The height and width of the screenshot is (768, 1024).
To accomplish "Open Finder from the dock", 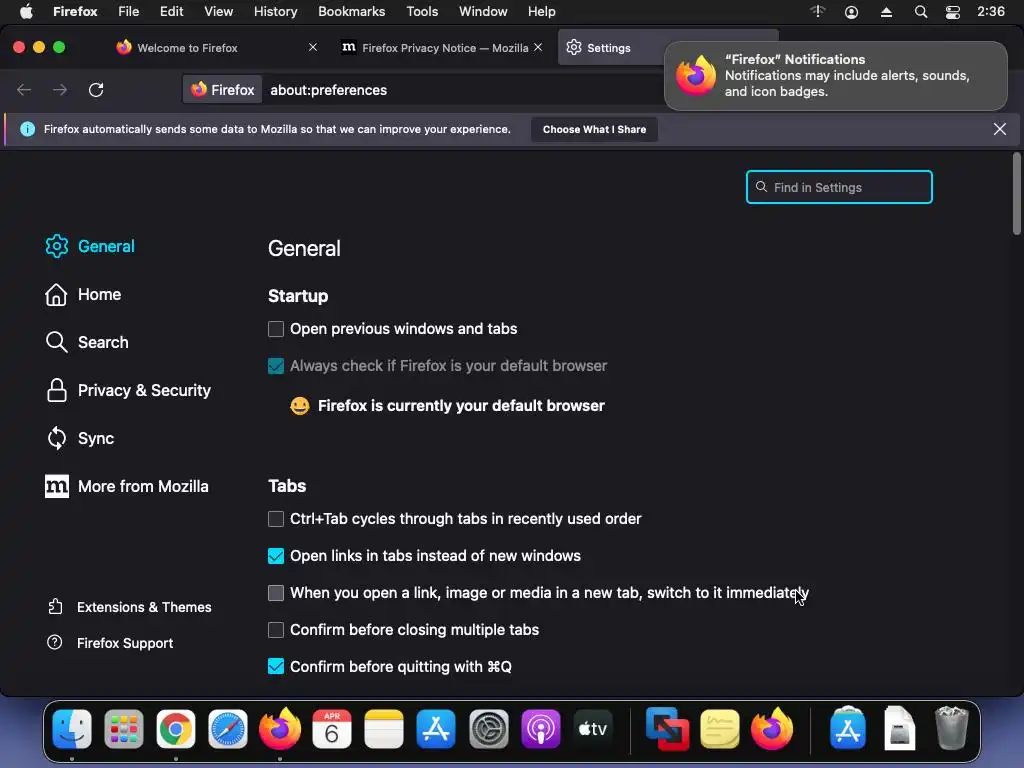I will pyautogui.click(x=72, y=729).
